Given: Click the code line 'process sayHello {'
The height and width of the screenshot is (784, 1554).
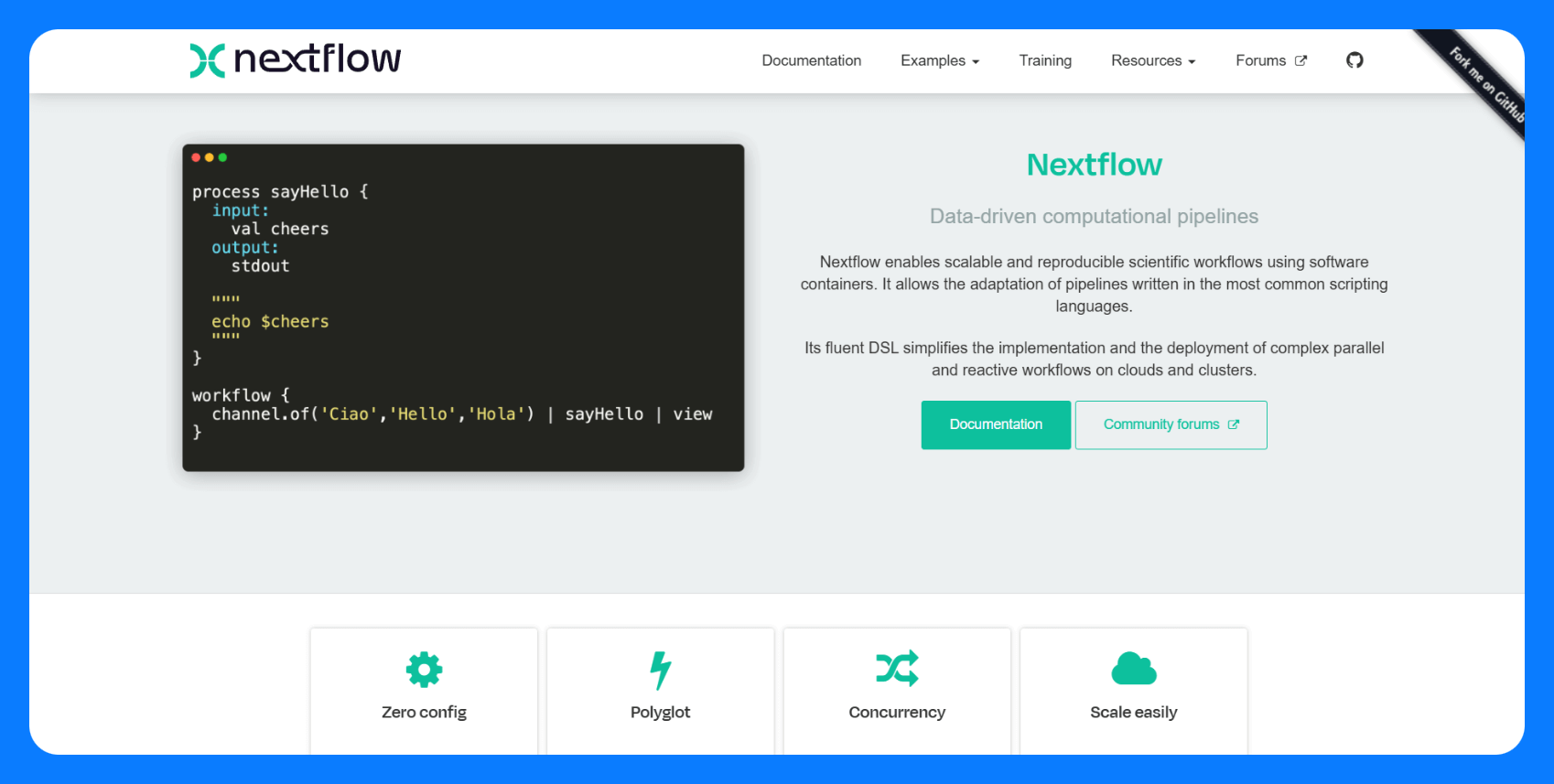Looking at the screenshot, I should click(280, 192).
